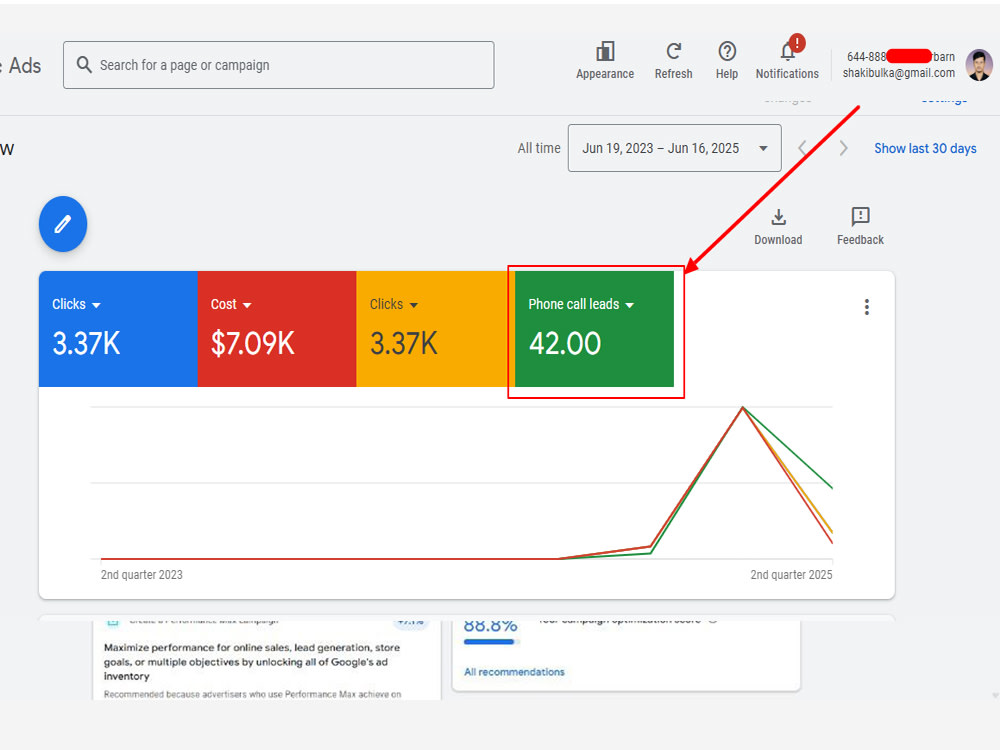Click the $7.09K cost value

(253, 343)
